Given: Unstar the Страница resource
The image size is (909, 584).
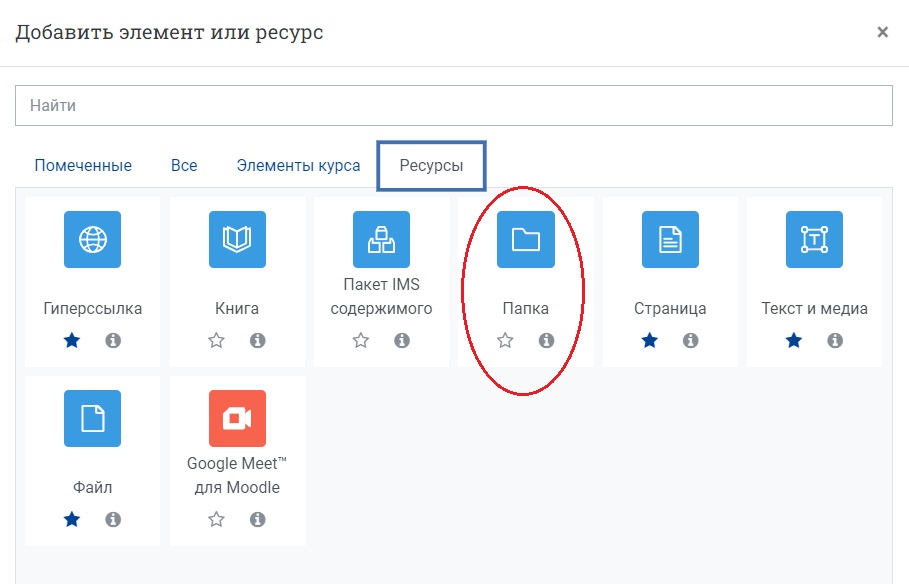Looking at the screenshot, I should pos(649,340).
